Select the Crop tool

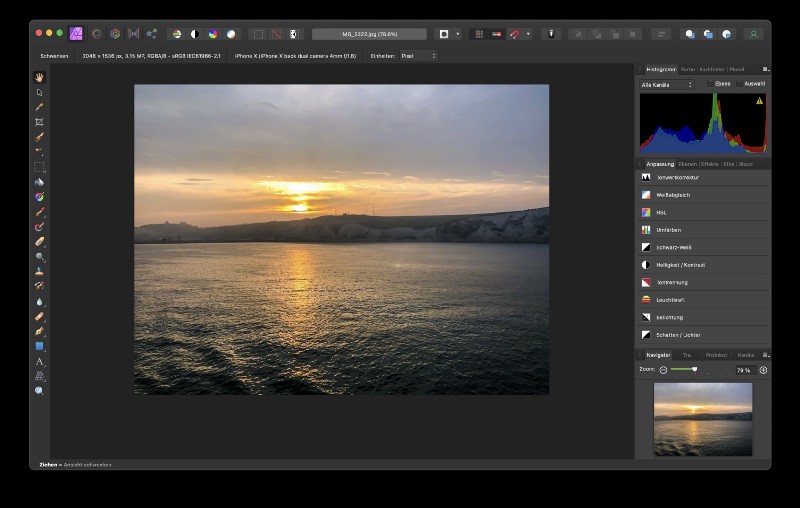pos(40,122)
